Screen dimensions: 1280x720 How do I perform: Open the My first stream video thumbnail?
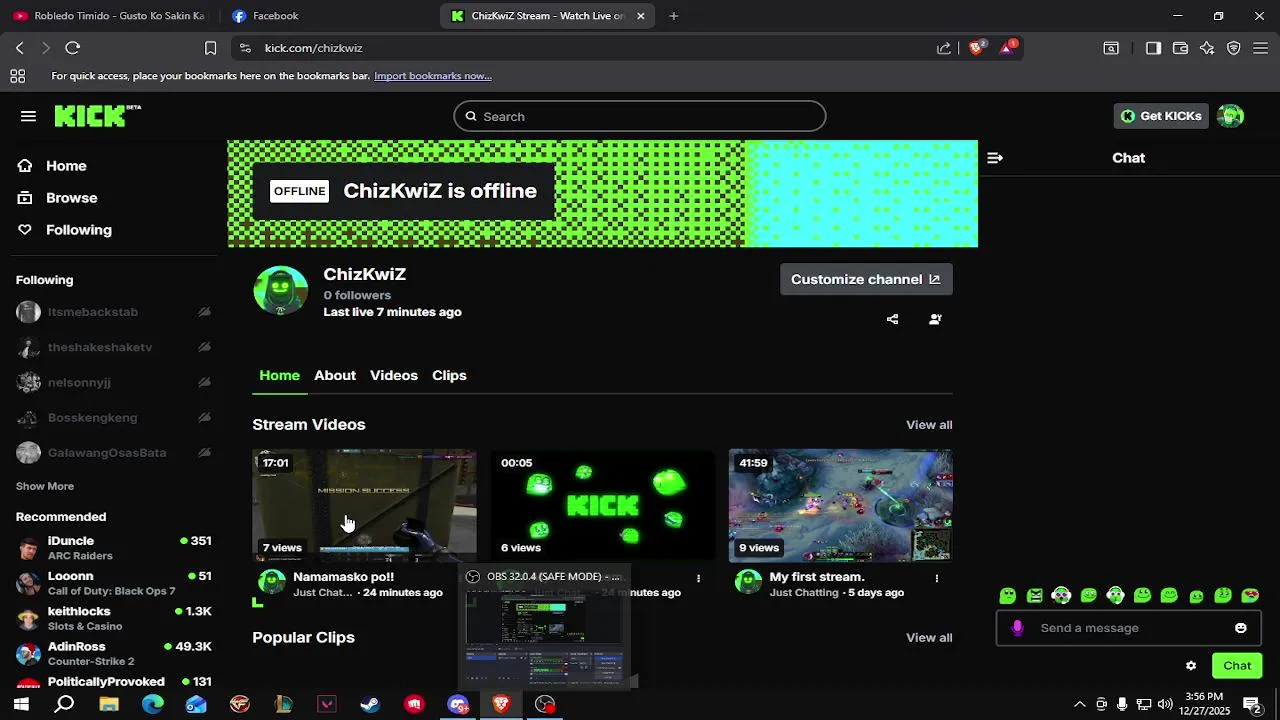[x=841, y=506]
